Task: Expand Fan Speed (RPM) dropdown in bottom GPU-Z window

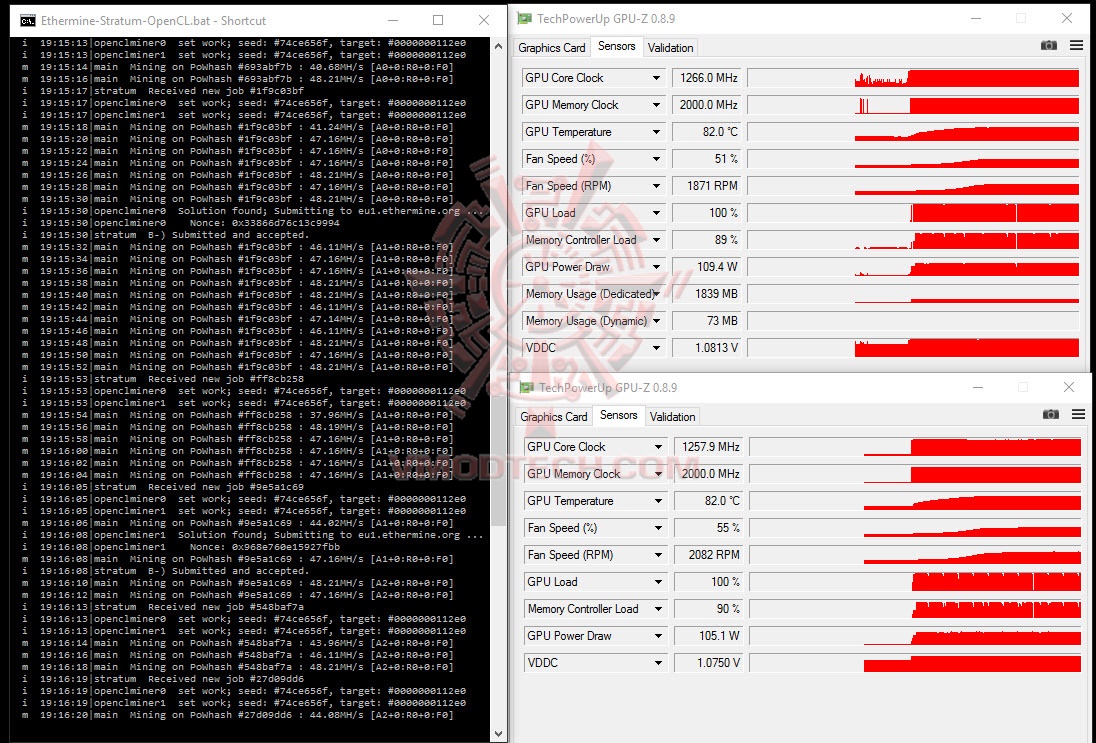Action: [x=658, y=555]
